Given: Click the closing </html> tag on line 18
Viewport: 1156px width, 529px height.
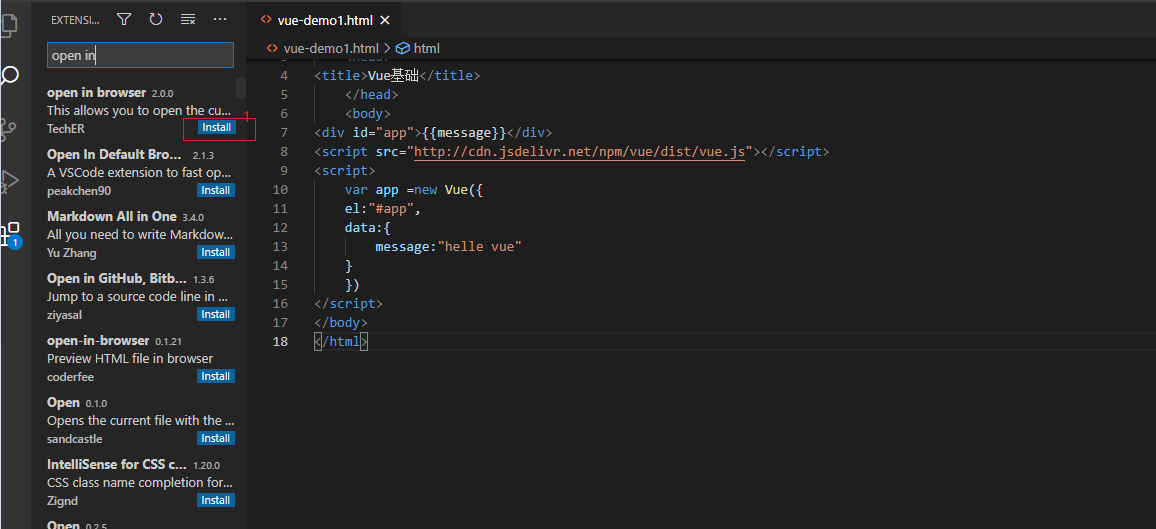Looking at the screenshot, I should click(341, 342).
